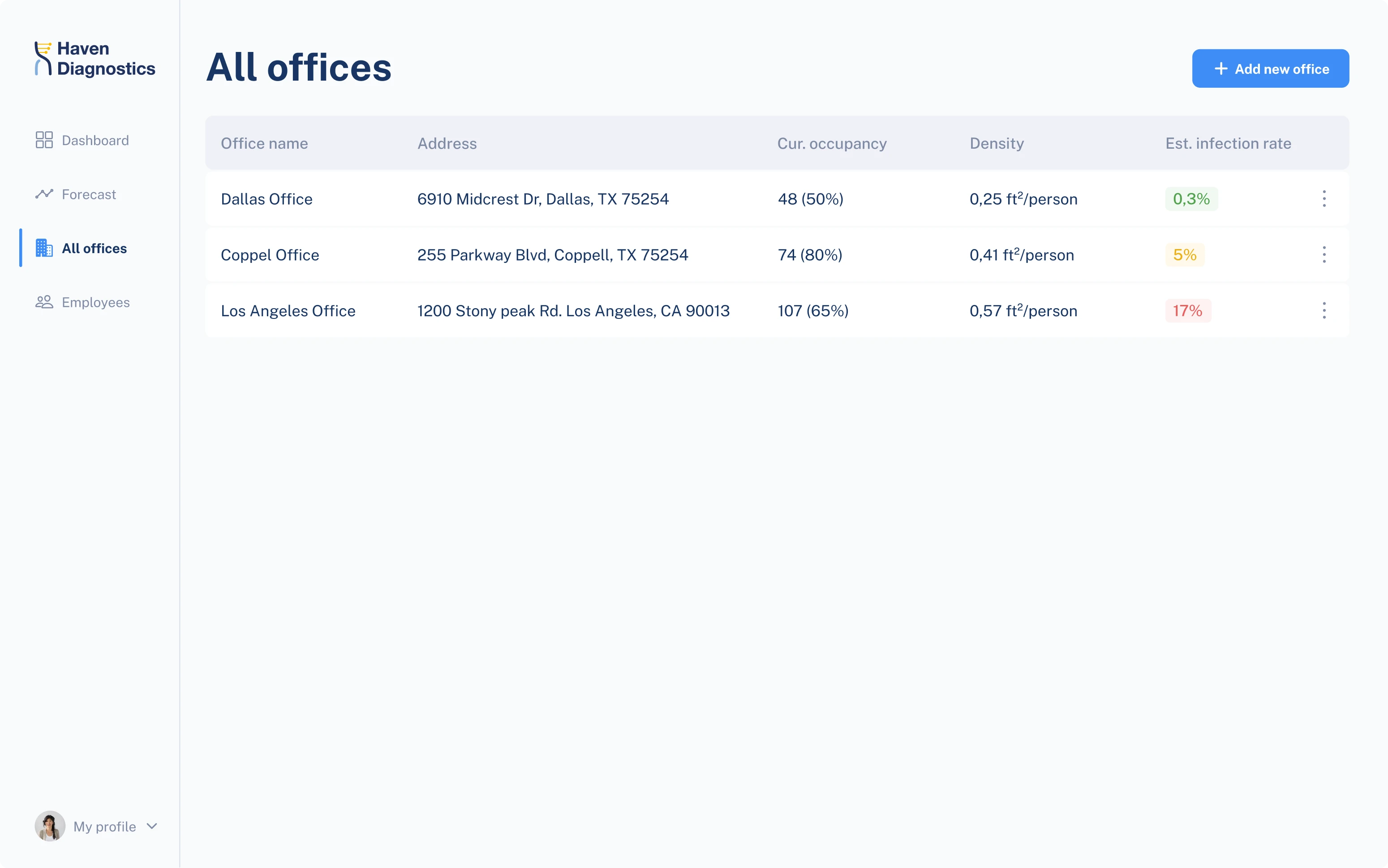Switch to the Dashboard section

[x=95, y=140]
